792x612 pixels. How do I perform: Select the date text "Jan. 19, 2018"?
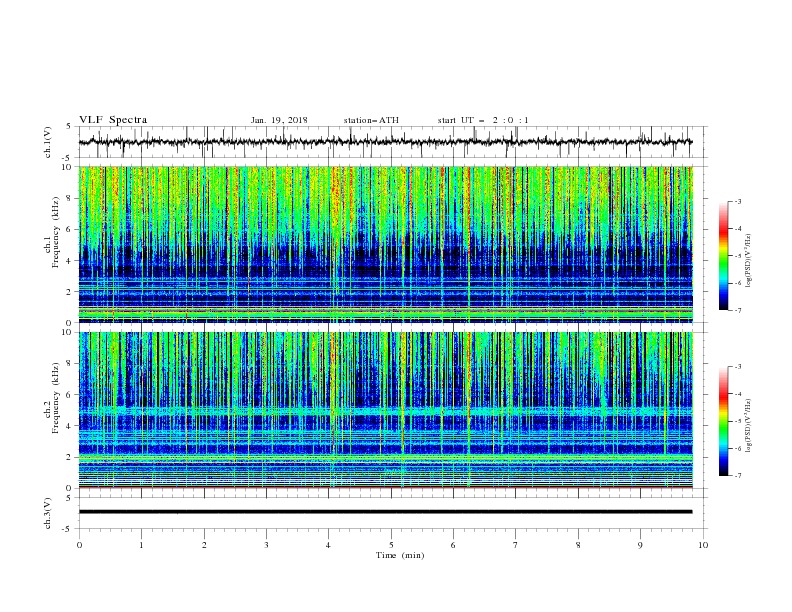coord(279,120)
